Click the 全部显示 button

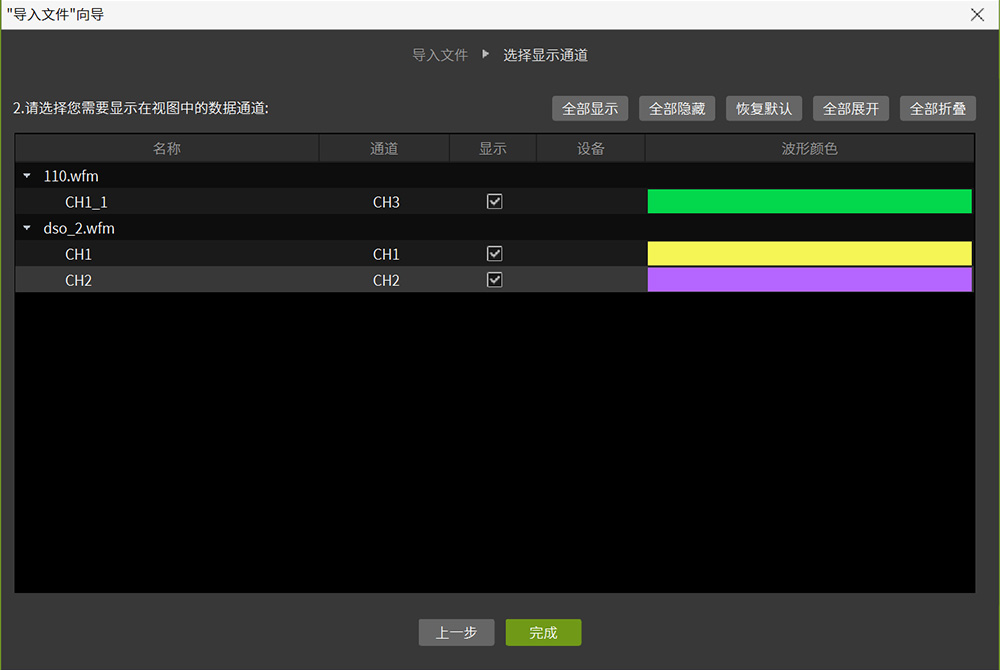(x=590, y=109)
